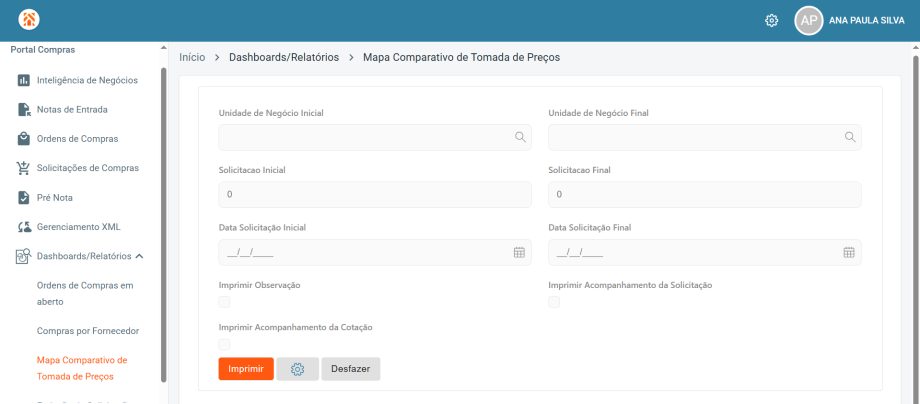Click the Notas de Entrada icon
920x404 pixels.
(x=23, y=110)
